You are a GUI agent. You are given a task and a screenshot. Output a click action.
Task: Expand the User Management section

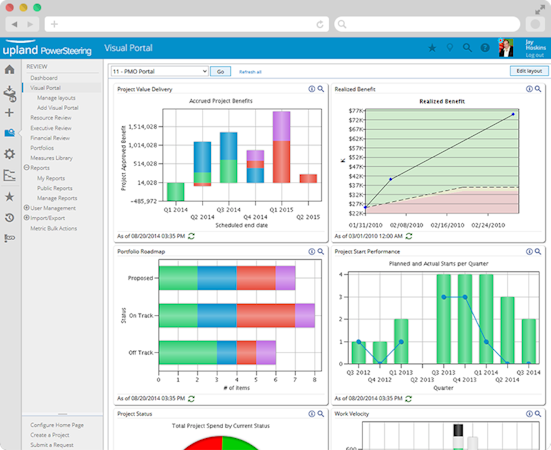[26, 208]
